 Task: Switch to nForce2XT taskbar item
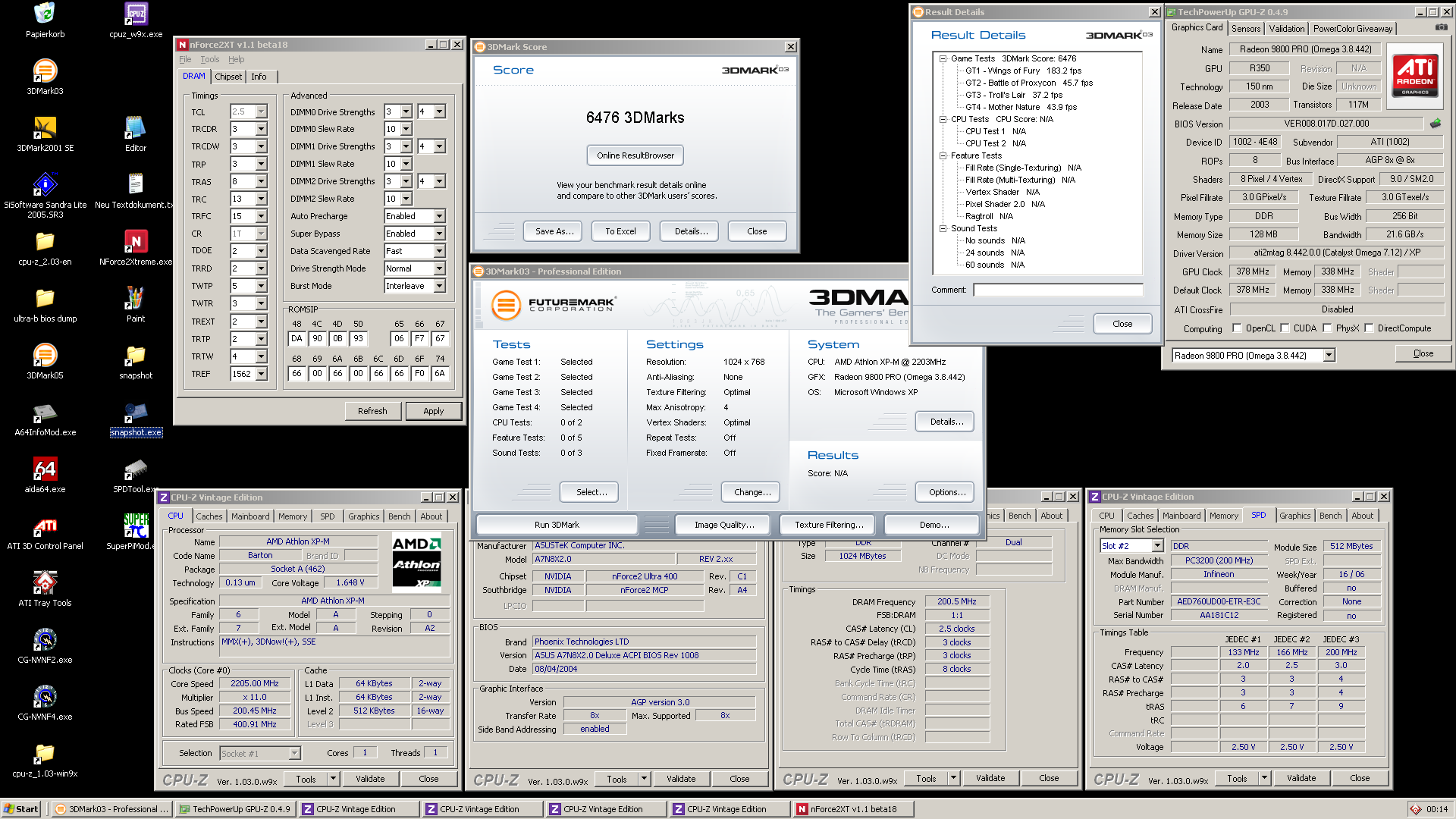click(x=853, y=809)
